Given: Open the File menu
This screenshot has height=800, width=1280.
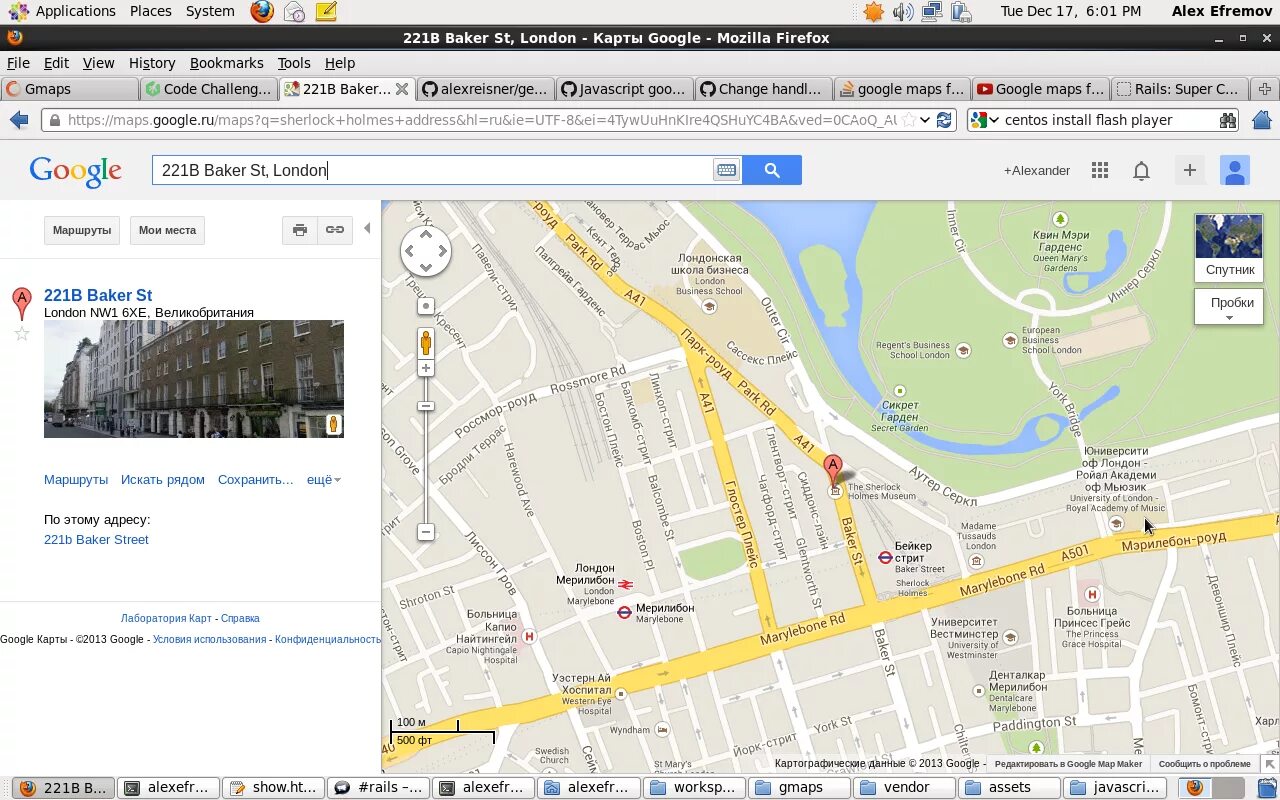Looking at the screenshot, I should tap(18, 62).
